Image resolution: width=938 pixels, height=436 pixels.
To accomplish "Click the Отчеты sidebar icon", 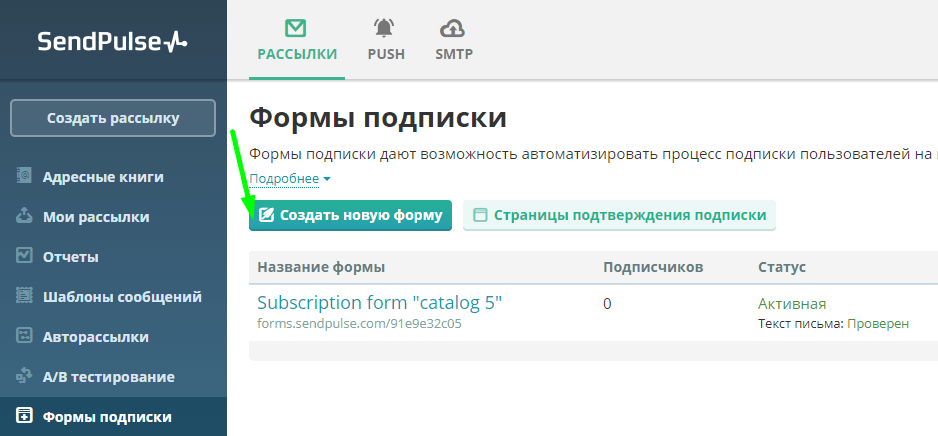I will click(x=25, y=256).
